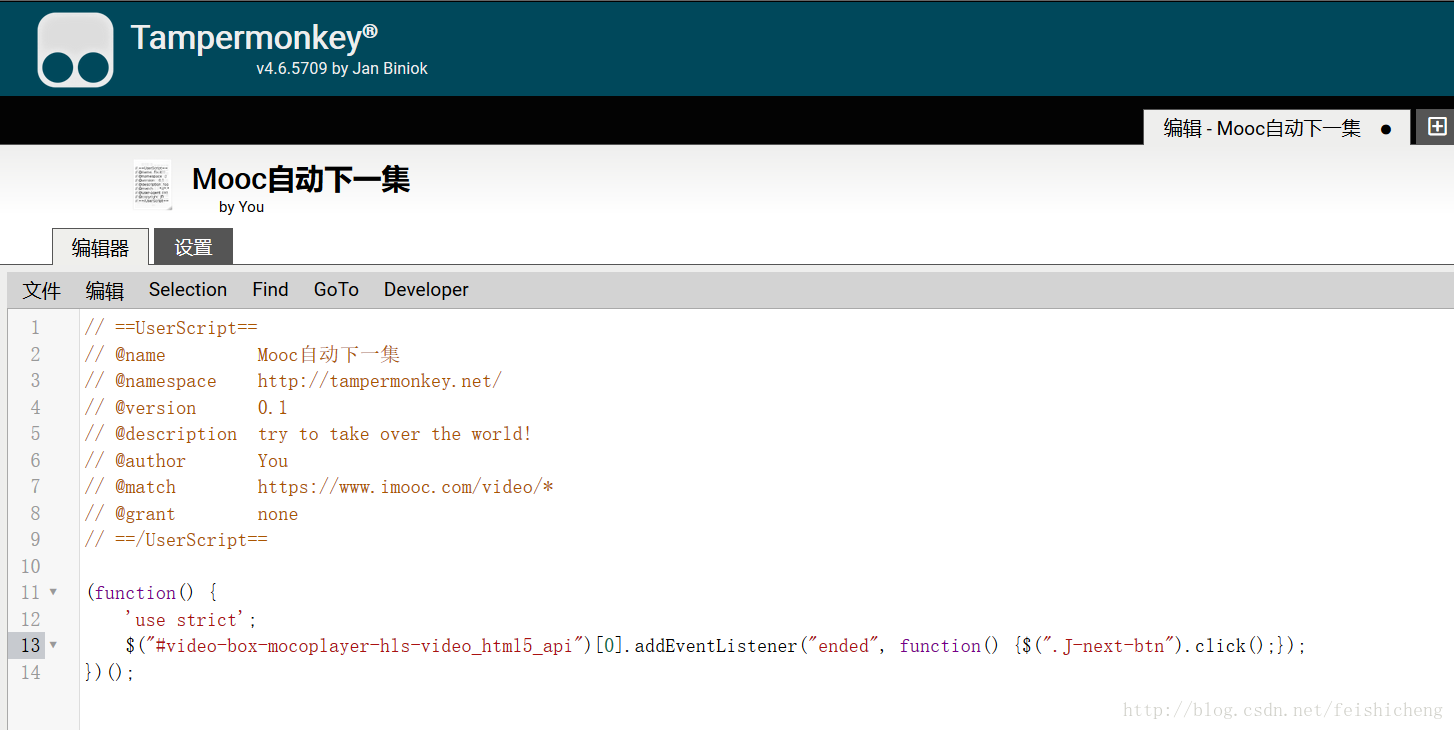The image size is (1454, 730).
Task: Select the 编辑 - Mooc自动下一集 tab
Action: (1277, 128)
